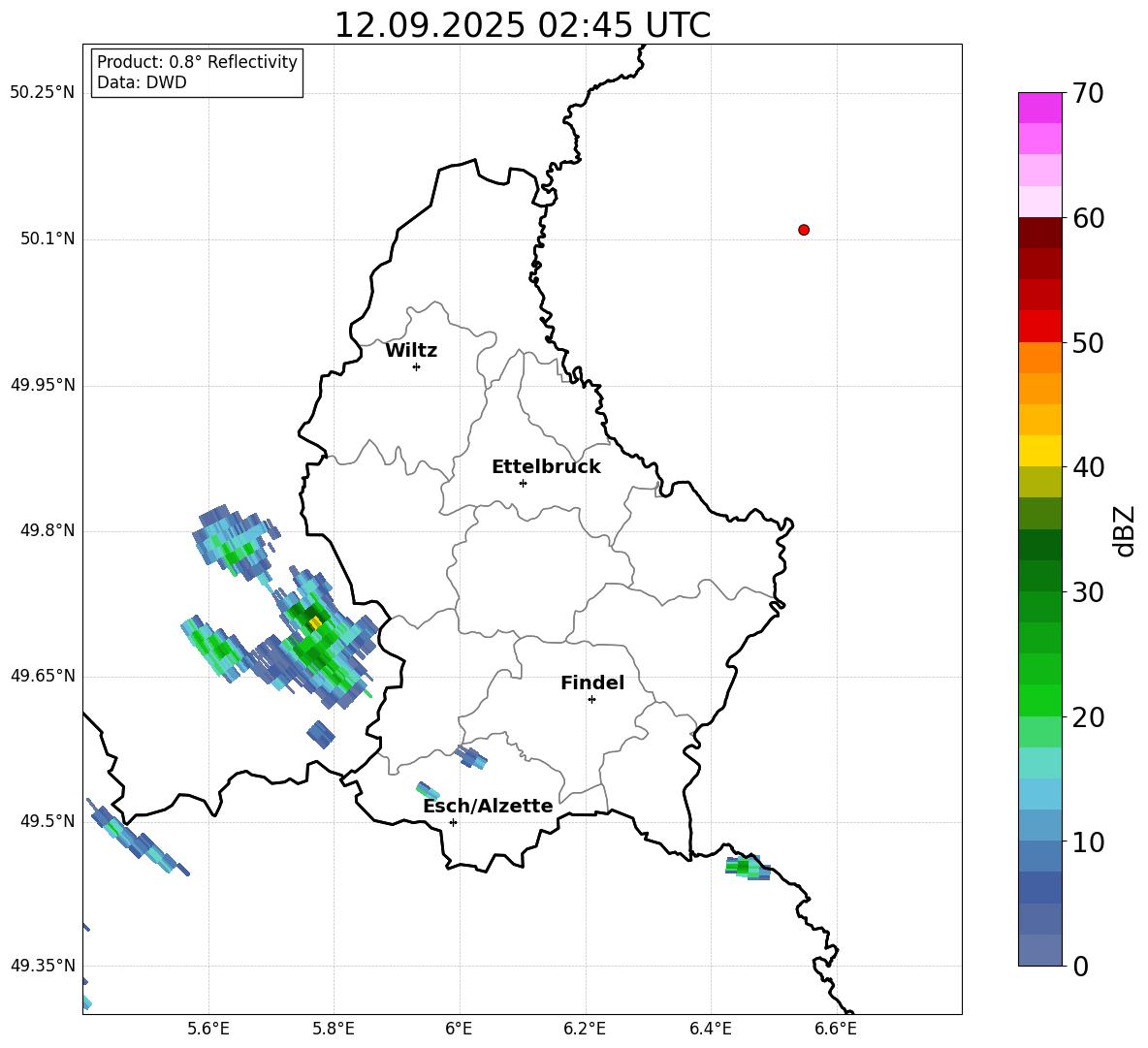The width and height of the screenshot is (1148, 1048).
Task: Select the yellow 40 dBZ colorbar segment
Action: click(x=1039, y=451)
